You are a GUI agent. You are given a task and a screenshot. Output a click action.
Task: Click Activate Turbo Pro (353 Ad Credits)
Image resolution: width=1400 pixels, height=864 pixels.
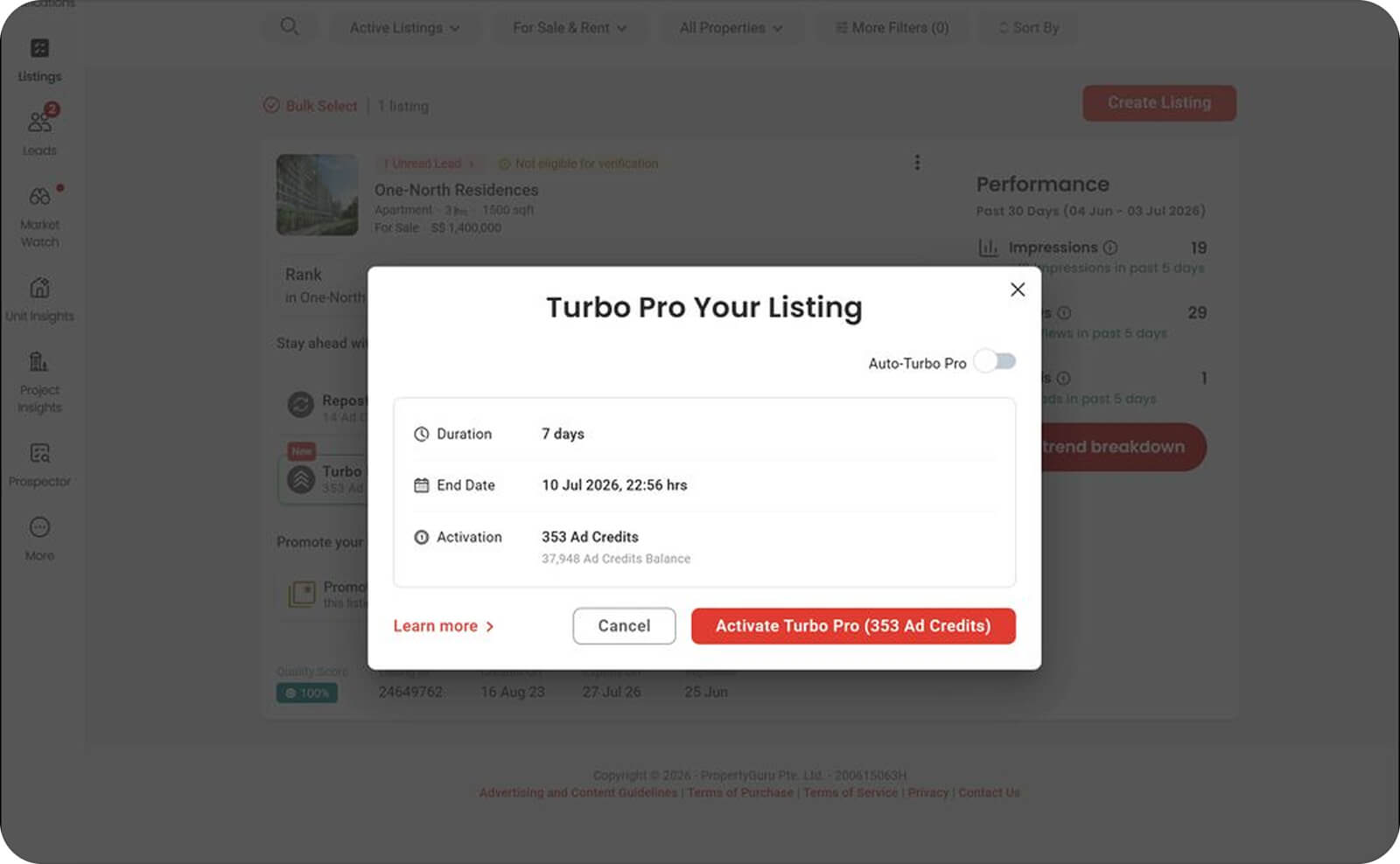pos(853,626)
